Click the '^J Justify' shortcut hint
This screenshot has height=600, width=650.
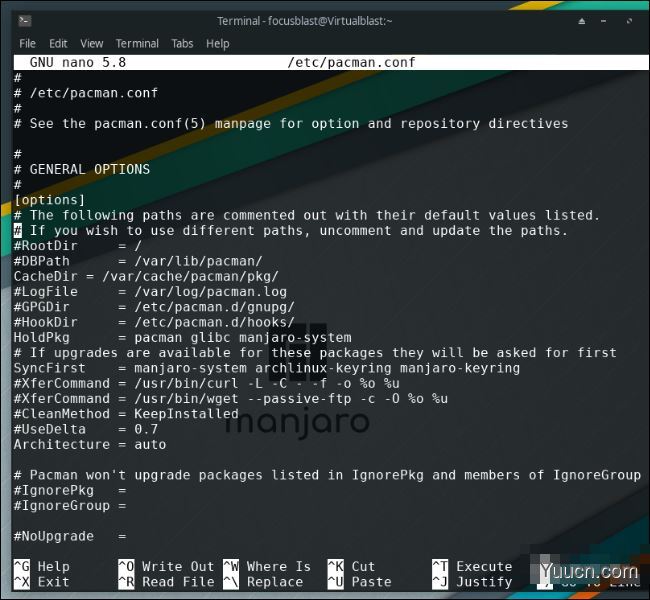472,582
